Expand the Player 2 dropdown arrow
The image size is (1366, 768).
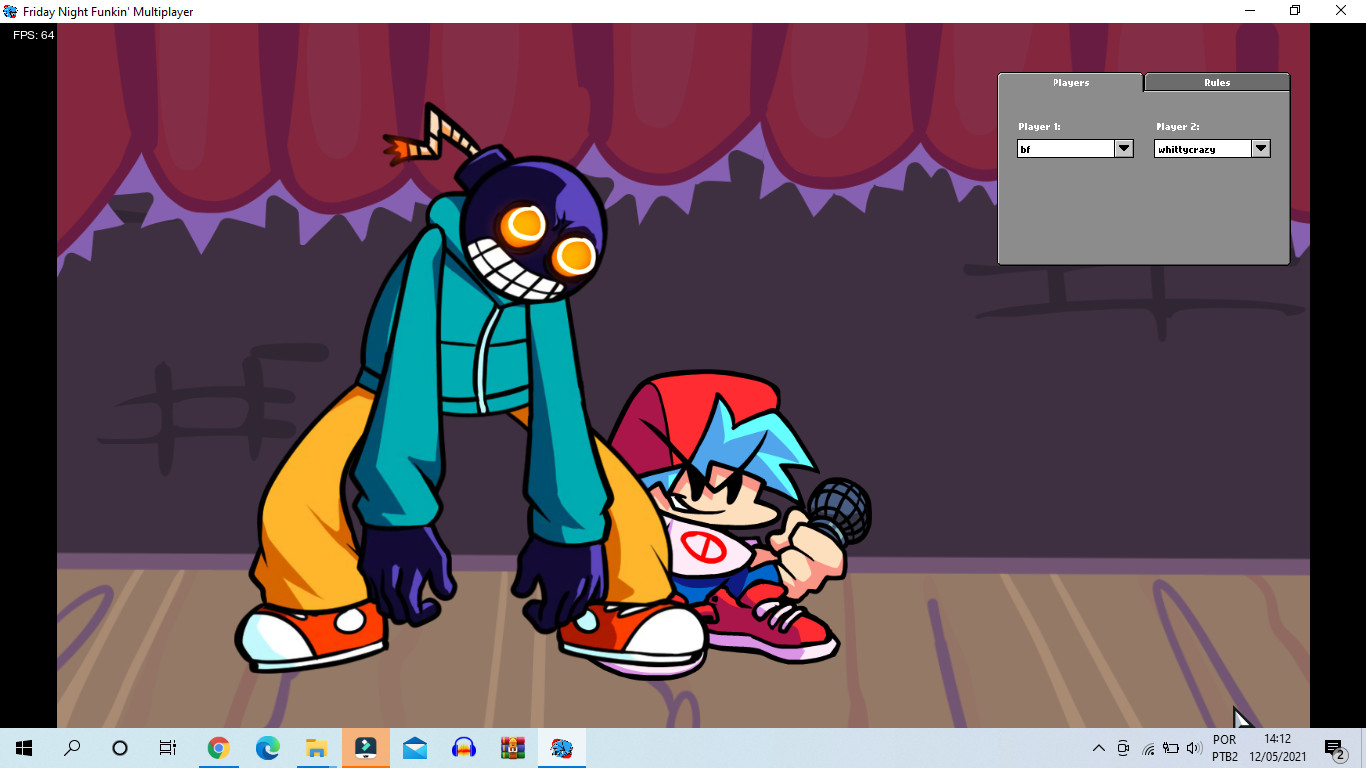(1261, 148)
